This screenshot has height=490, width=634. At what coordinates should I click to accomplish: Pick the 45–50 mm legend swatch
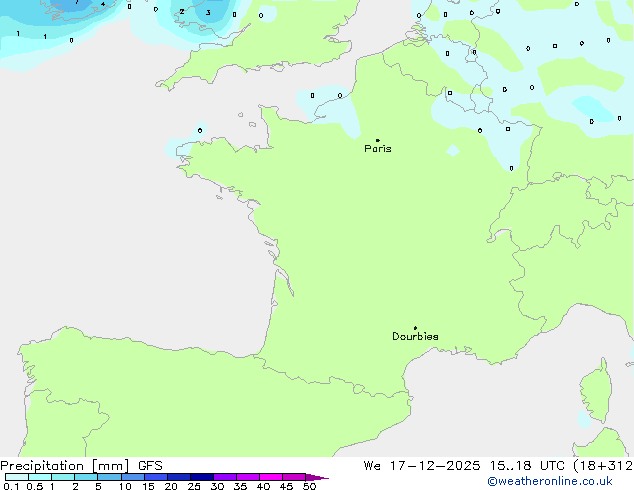[294, 477]
